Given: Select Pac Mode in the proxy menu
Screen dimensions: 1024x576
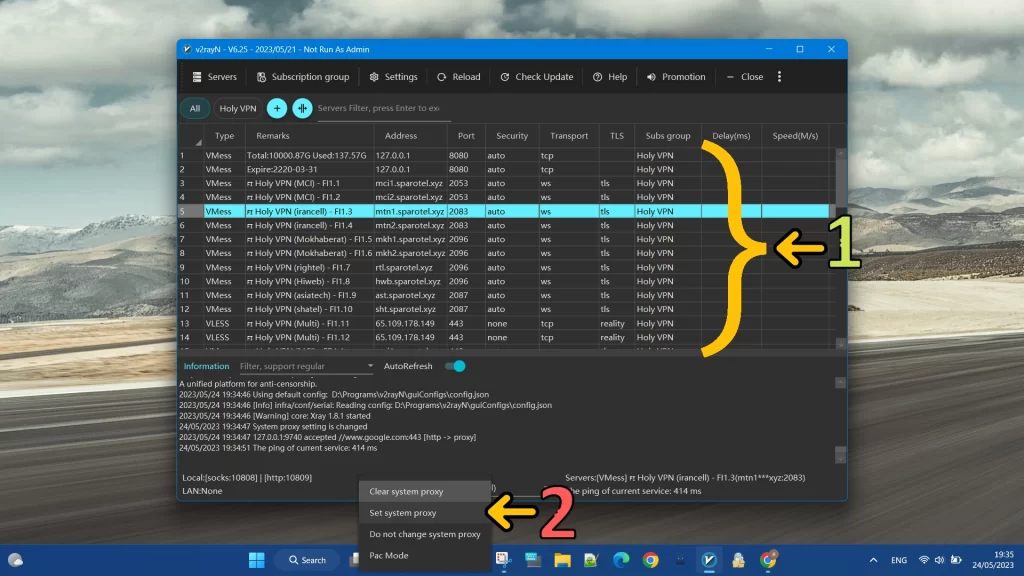Looking at the screenshot, I should click(x=389, y=555).
